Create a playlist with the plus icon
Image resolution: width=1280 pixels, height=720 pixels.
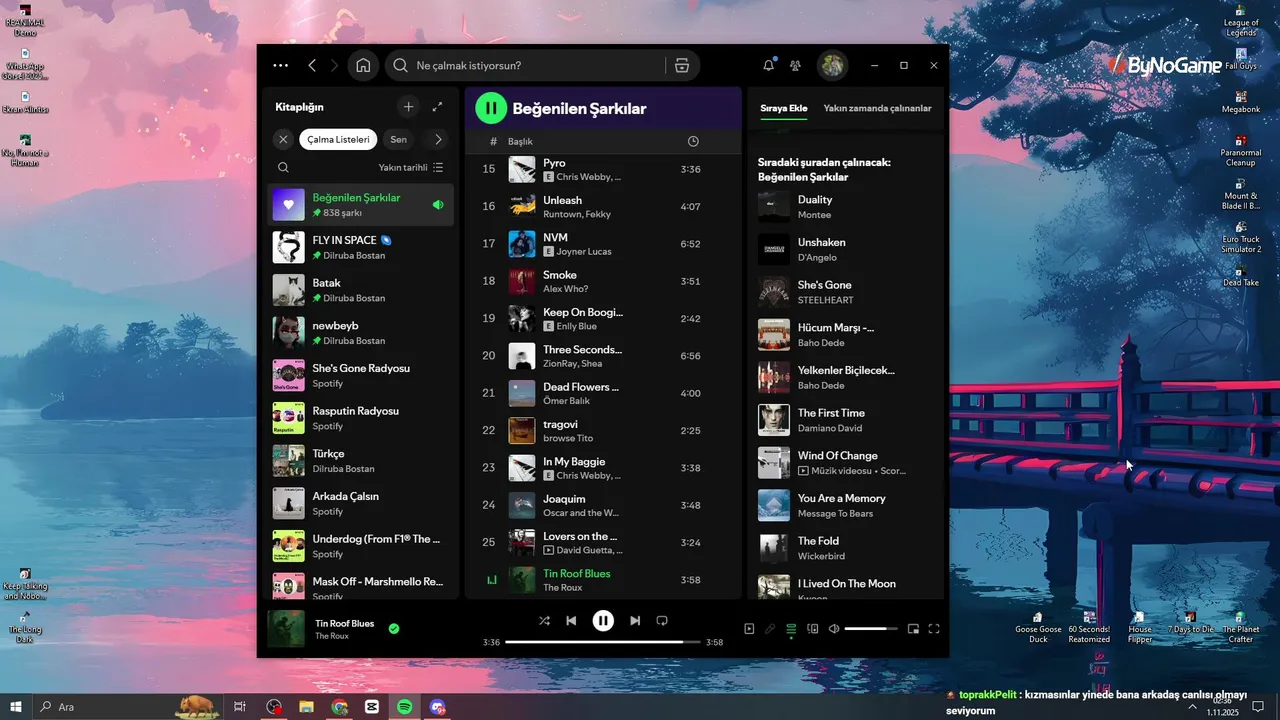(408, 106)
